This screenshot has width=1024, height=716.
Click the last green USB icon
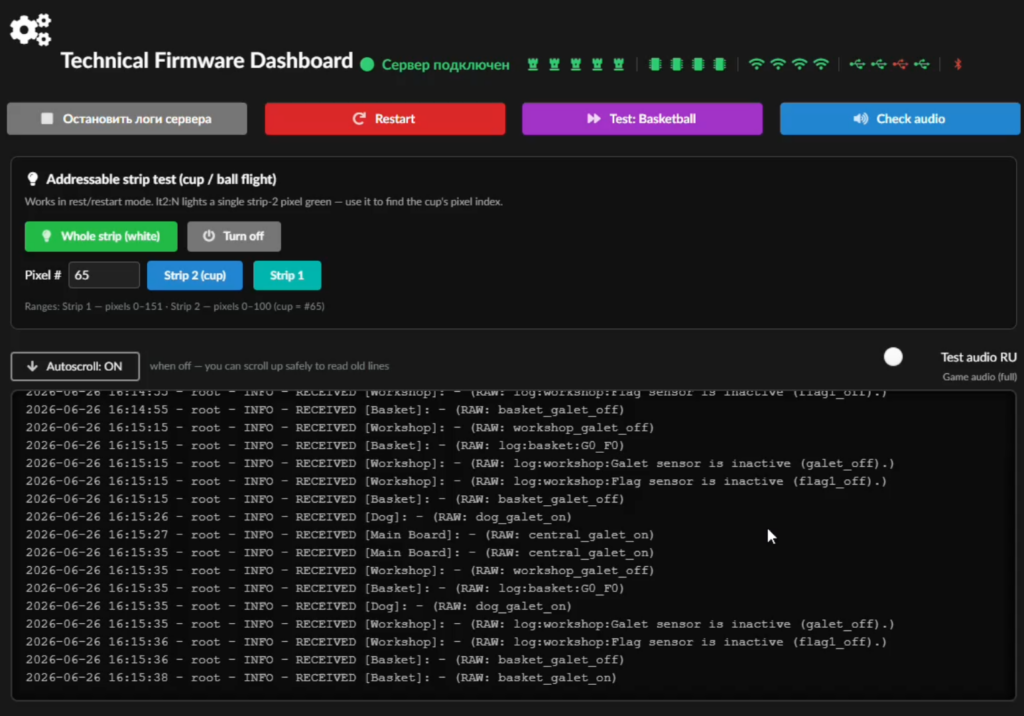[921, 64]
